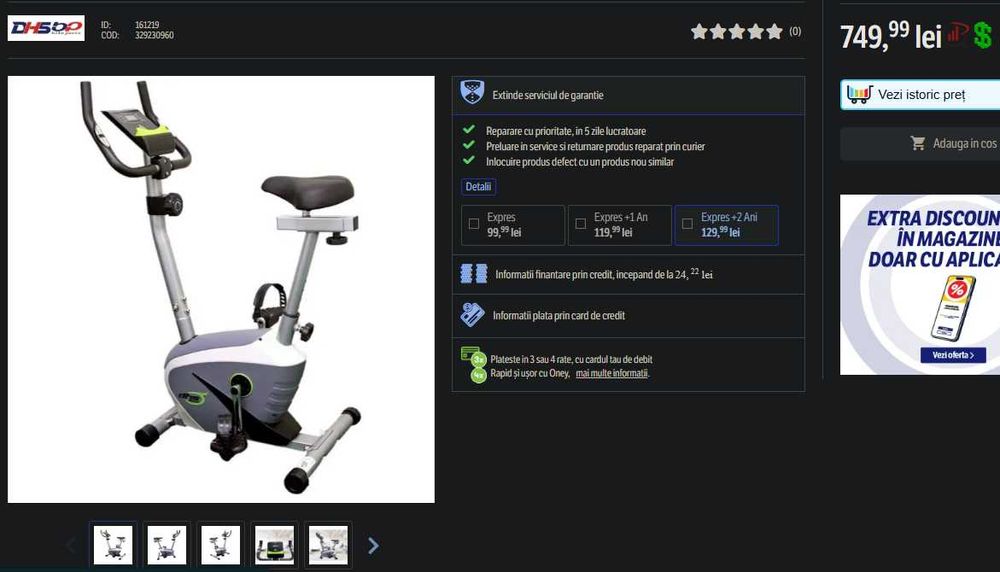
Task: Click the Oney 3x 4x installments icon
Action: pyautogui.click(x=474, y=364)
